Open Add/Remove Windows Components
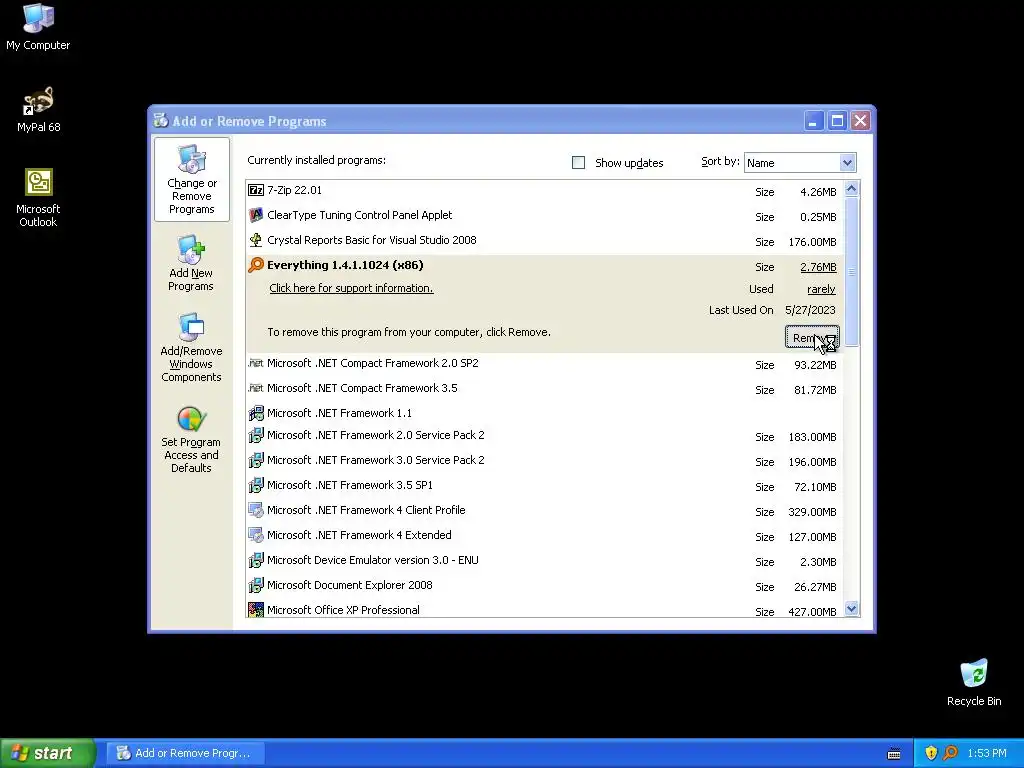 [x=191, y=347]
